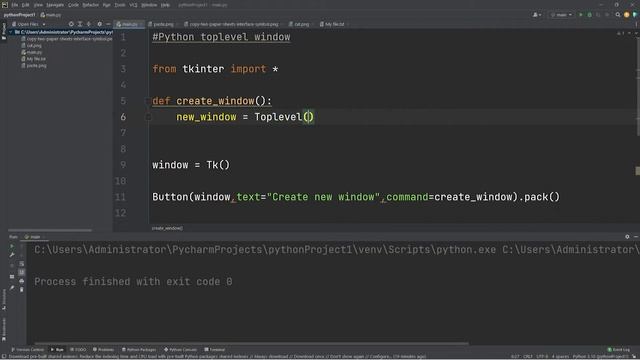Toggle scroll to end in Run console
The image size is (640, 360).
click(x=22, y=272)
